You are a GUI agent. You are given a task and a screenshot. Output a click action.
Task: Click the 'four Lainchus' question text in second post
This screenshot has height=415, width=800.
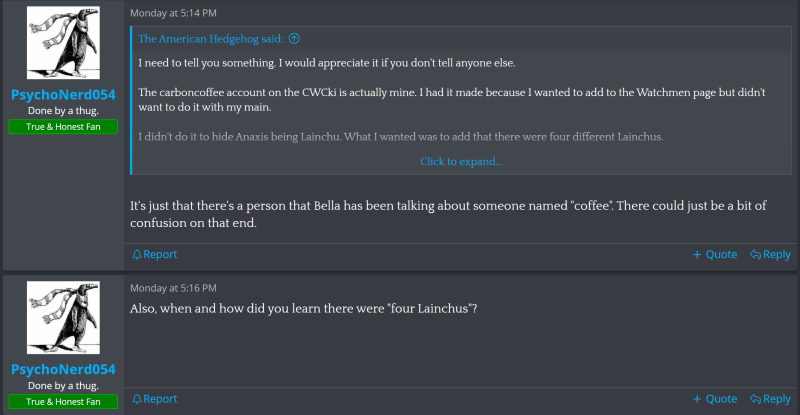point(304,308)
